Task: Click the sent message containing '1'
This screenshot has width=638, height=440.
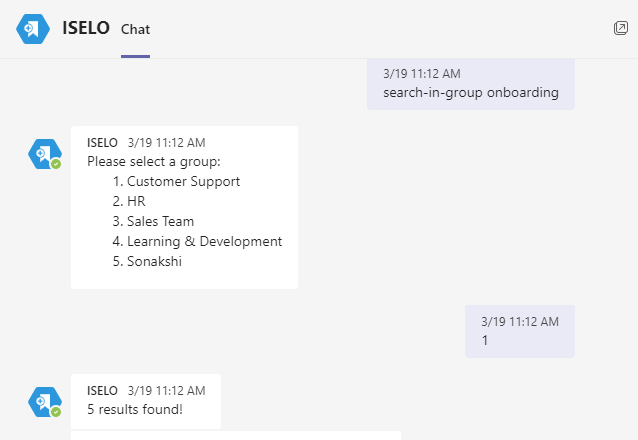Action: [520, 331]
